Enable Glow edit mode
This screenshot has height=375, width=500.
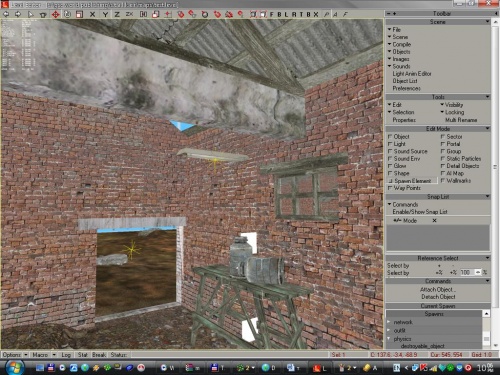[x=397, y=166]
